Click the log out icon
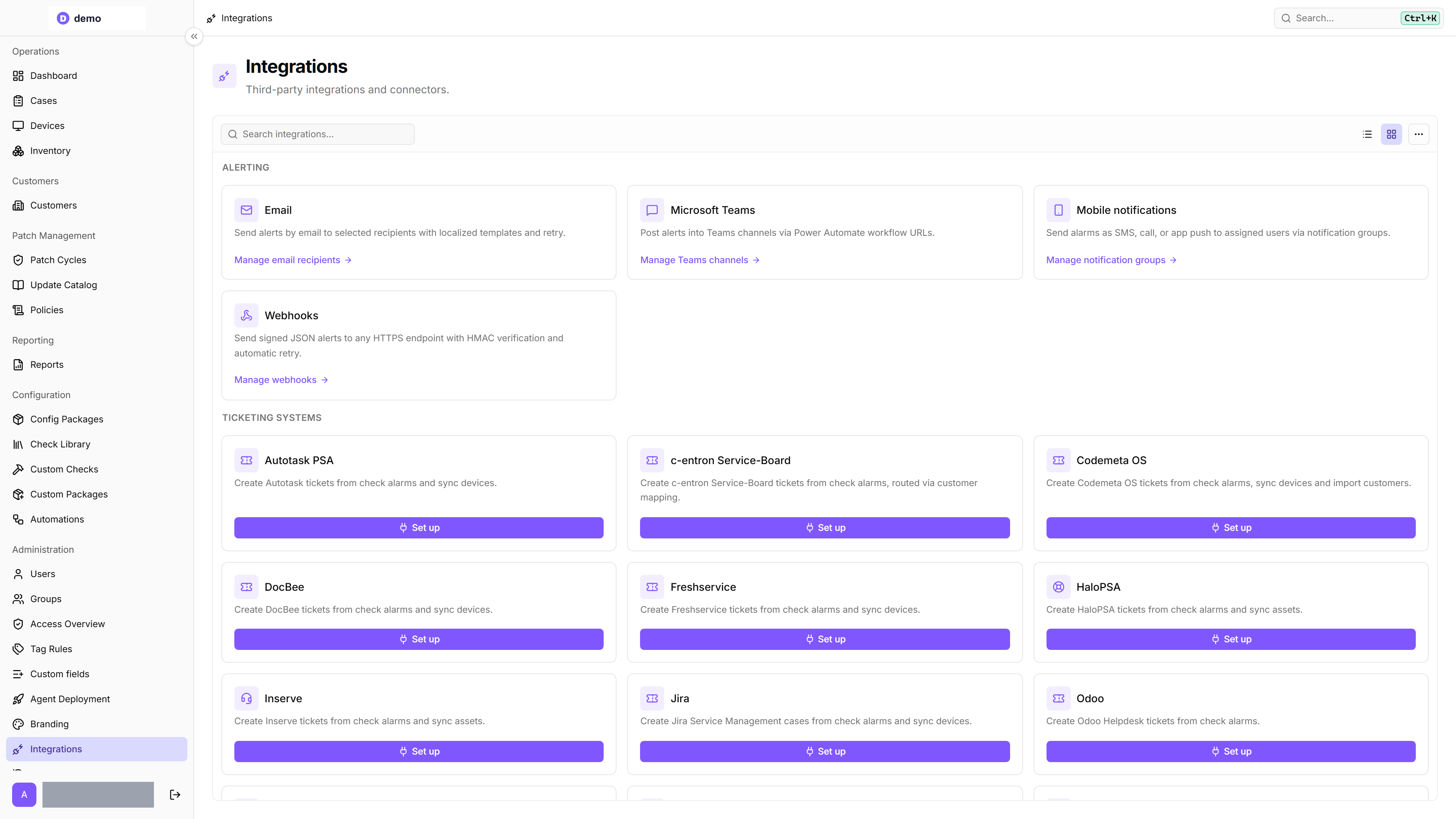 tap(175, 795)
